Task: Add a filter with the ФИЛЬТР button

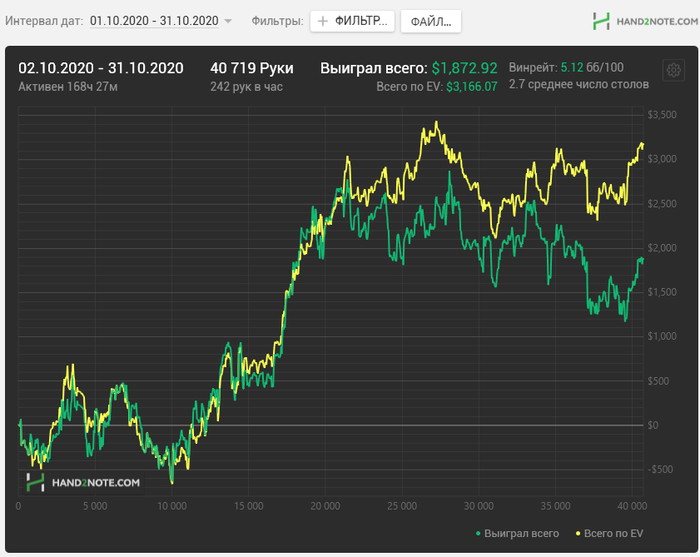Action: tap(352, 21)
